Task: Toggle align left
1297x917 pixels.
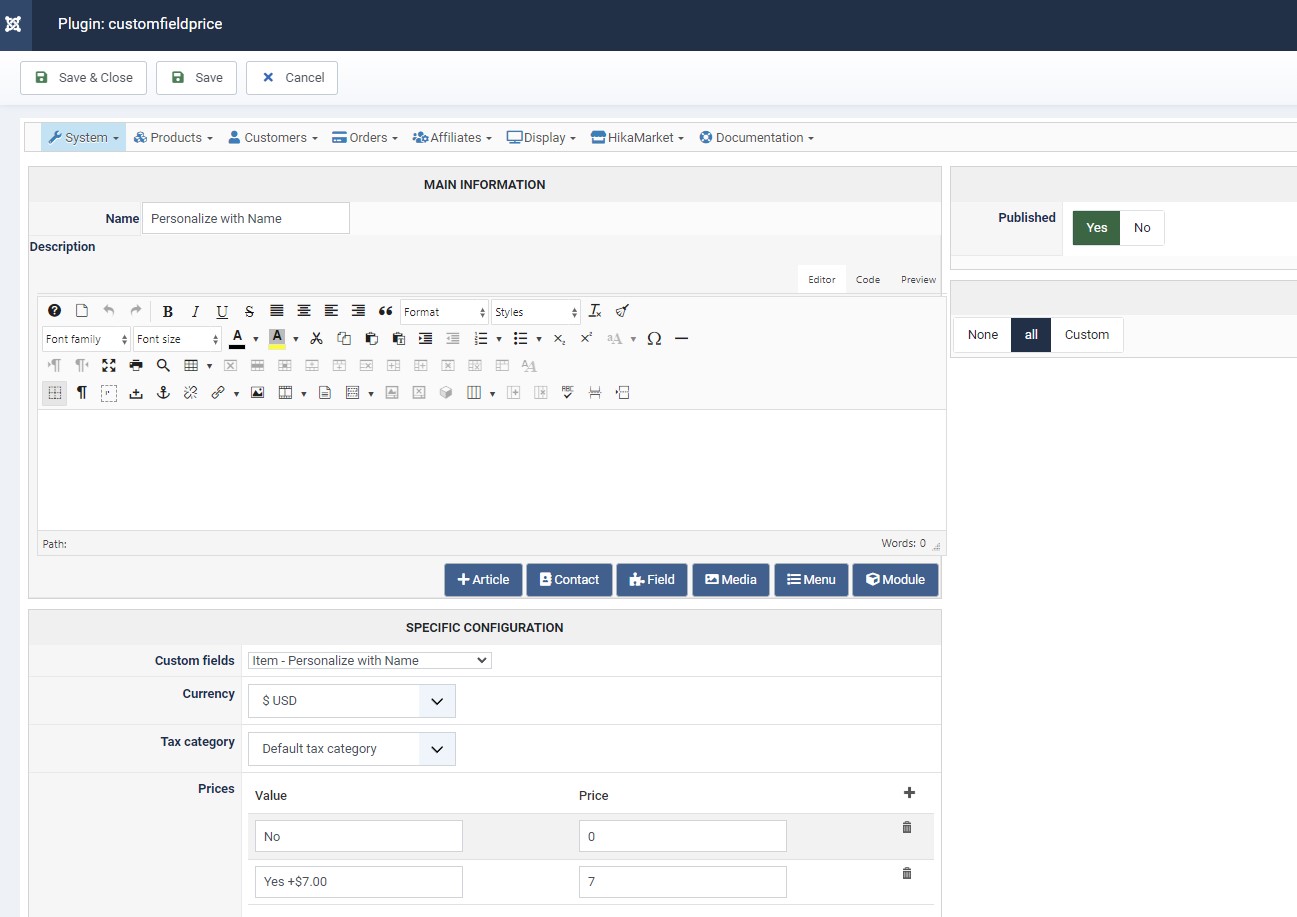Action: 331,311
